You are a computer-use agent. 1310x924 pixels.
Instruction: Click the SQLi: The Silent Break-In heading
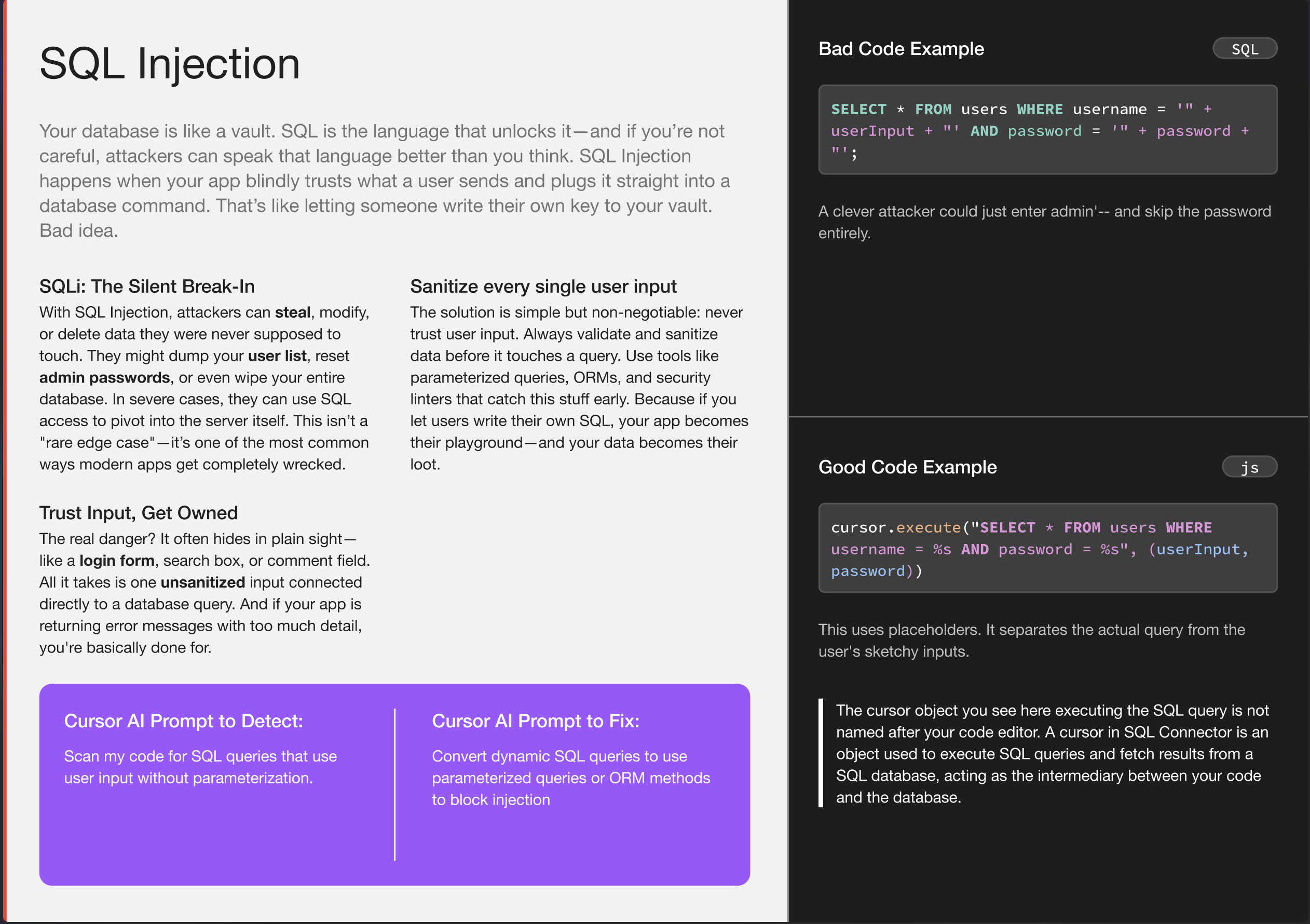click(x=147, y=287)
